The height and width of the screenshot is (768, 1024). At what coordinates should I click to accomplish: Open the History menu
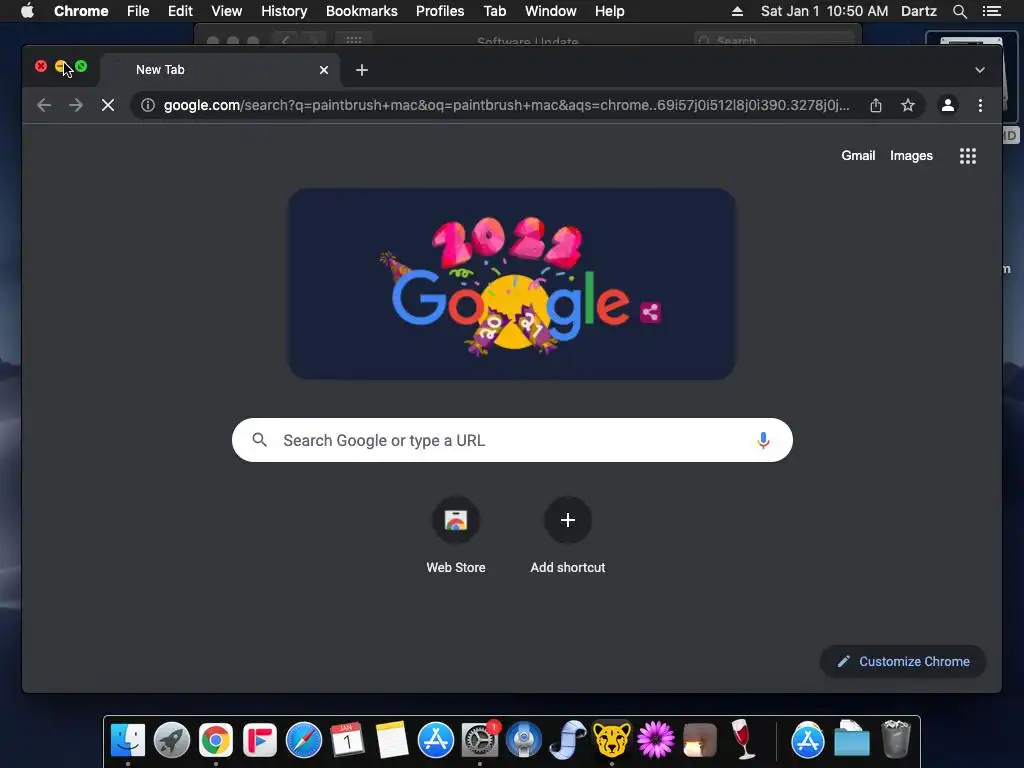tap(284, 11)
